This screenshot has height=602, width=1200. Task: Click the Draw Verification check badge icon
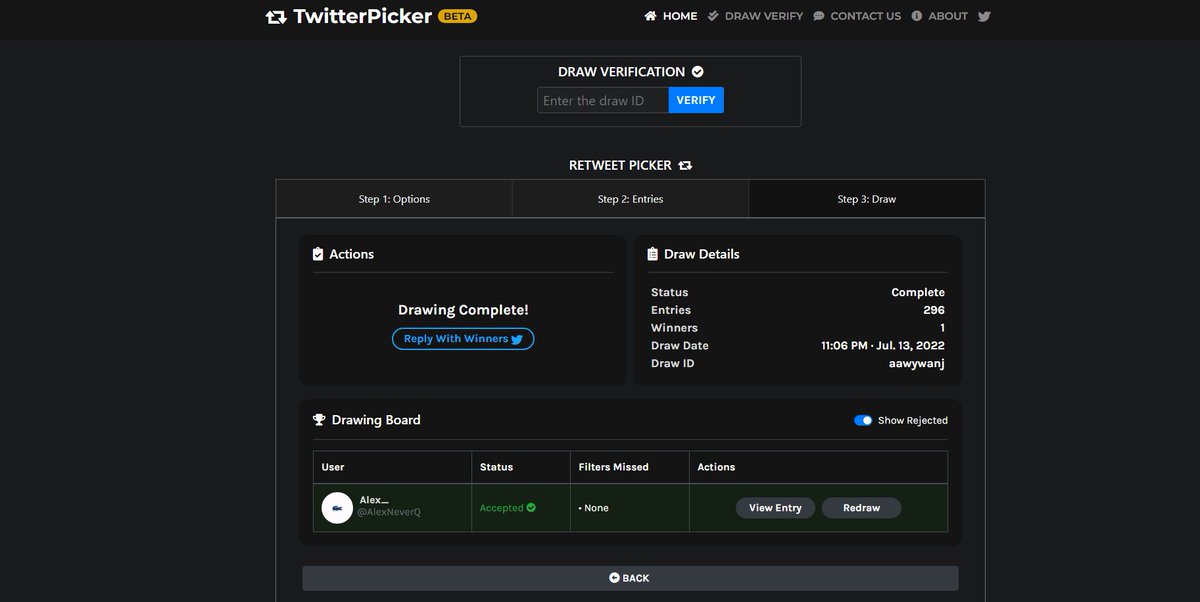tap(698, 72)
